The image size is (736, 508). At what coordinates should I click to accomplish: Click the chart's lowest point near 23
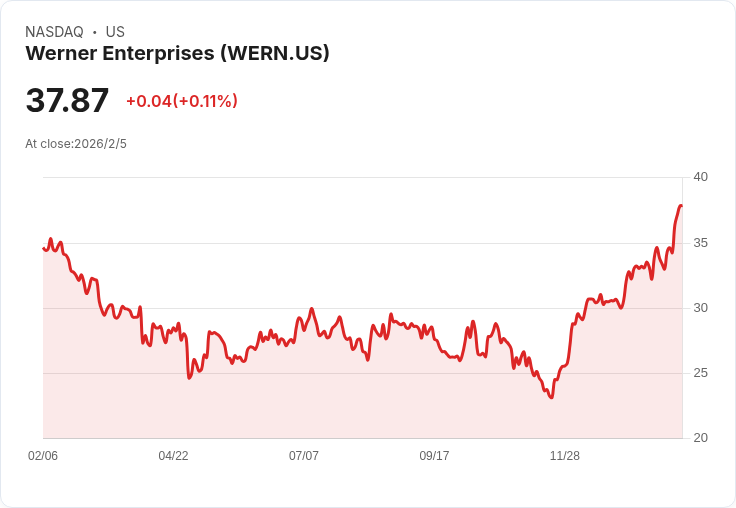pyautogui.click(x=552, y=398)
